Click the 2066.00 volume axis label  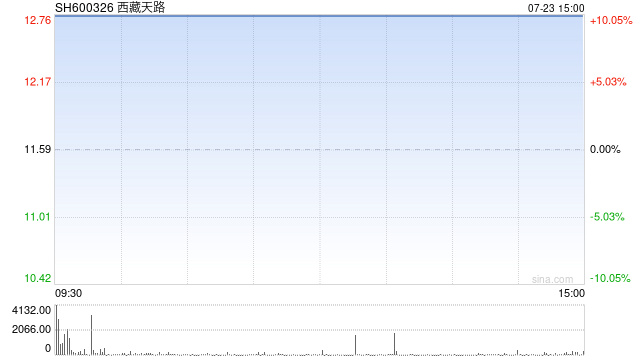[x=31, y=329]
